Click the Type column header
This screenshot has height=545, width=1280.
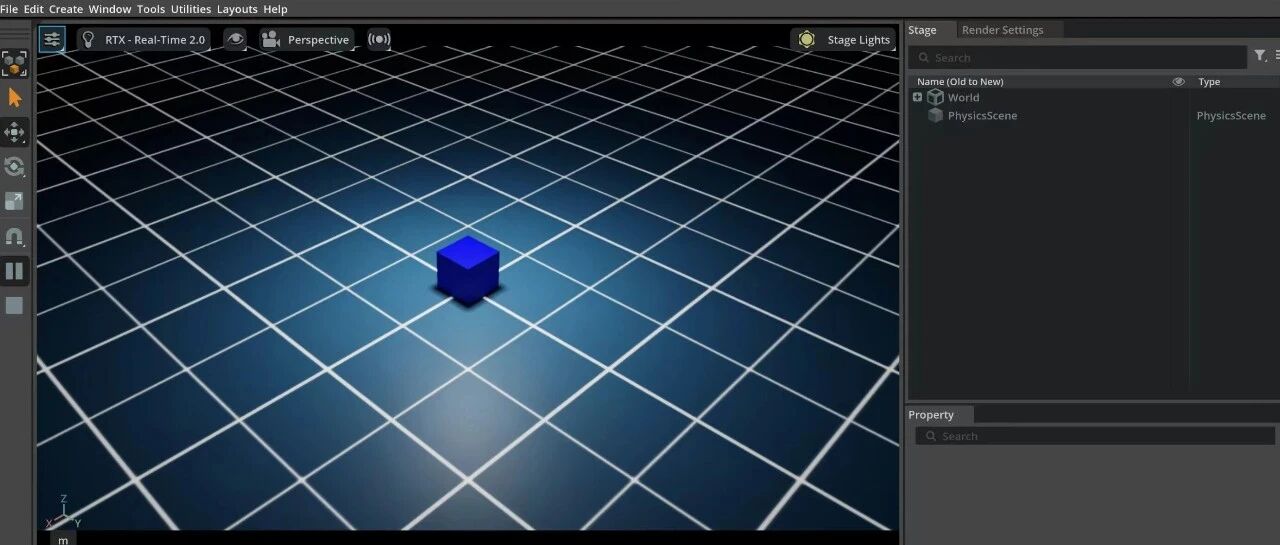coord(1209,82)
